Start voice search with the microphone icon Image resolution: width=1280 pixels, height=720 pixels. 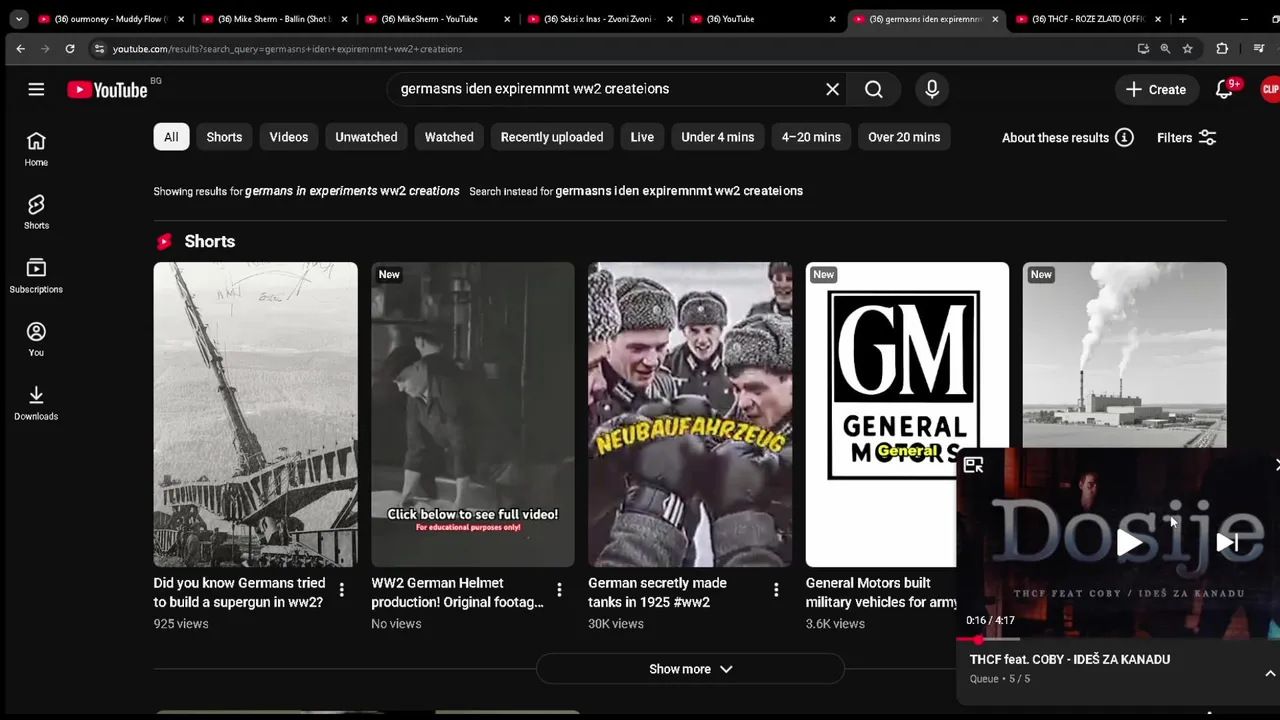coord(932,89)
